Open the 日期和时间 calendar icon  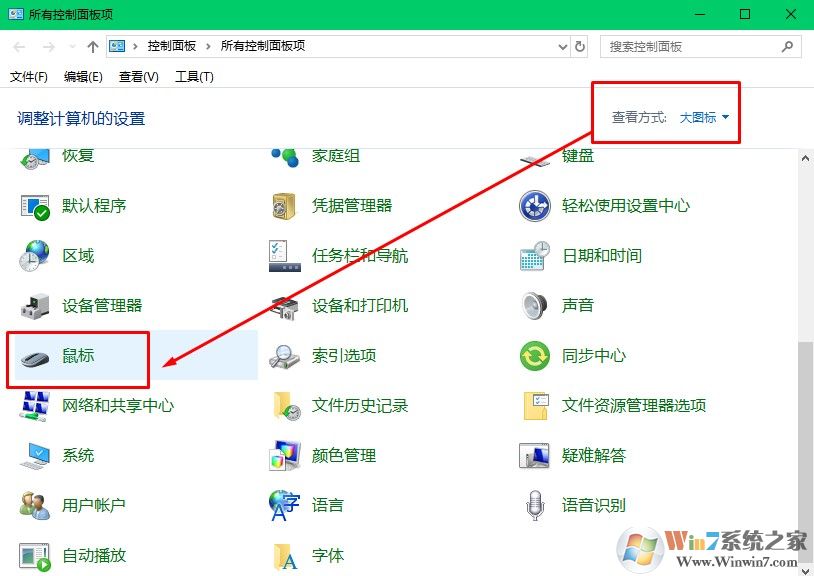click(535, 256)
